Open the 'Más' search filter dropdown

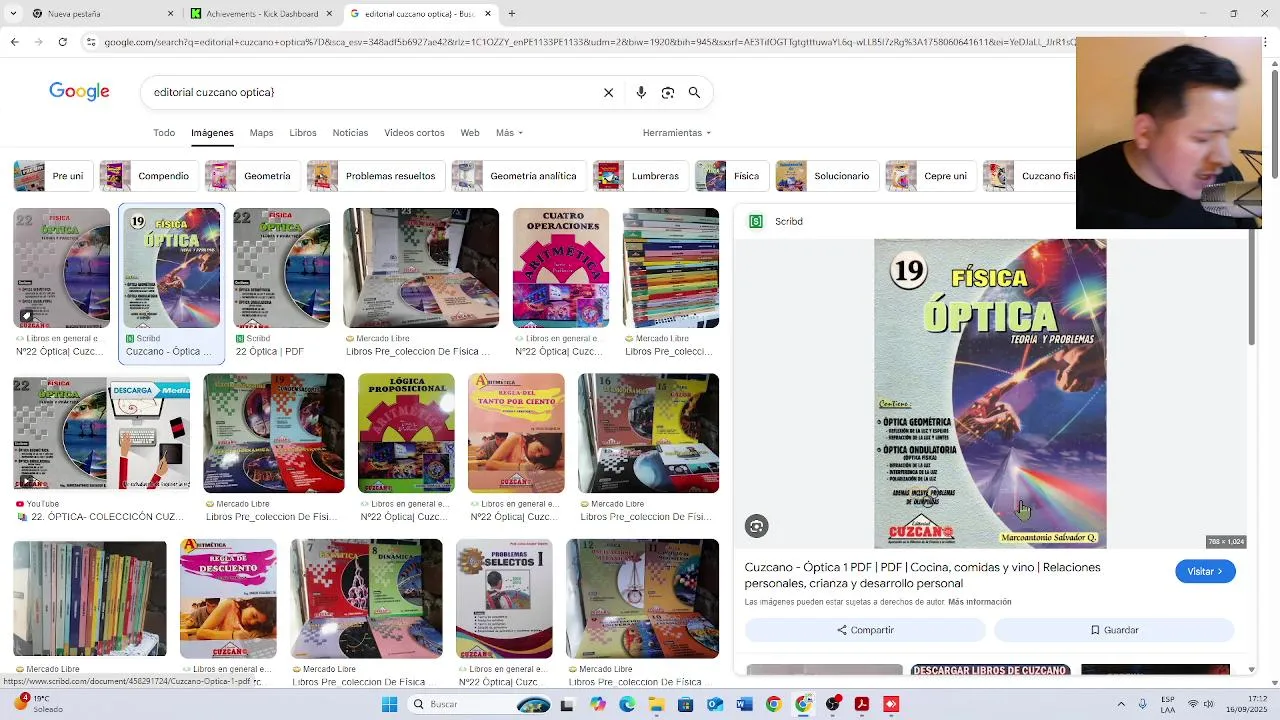[509, 133]
